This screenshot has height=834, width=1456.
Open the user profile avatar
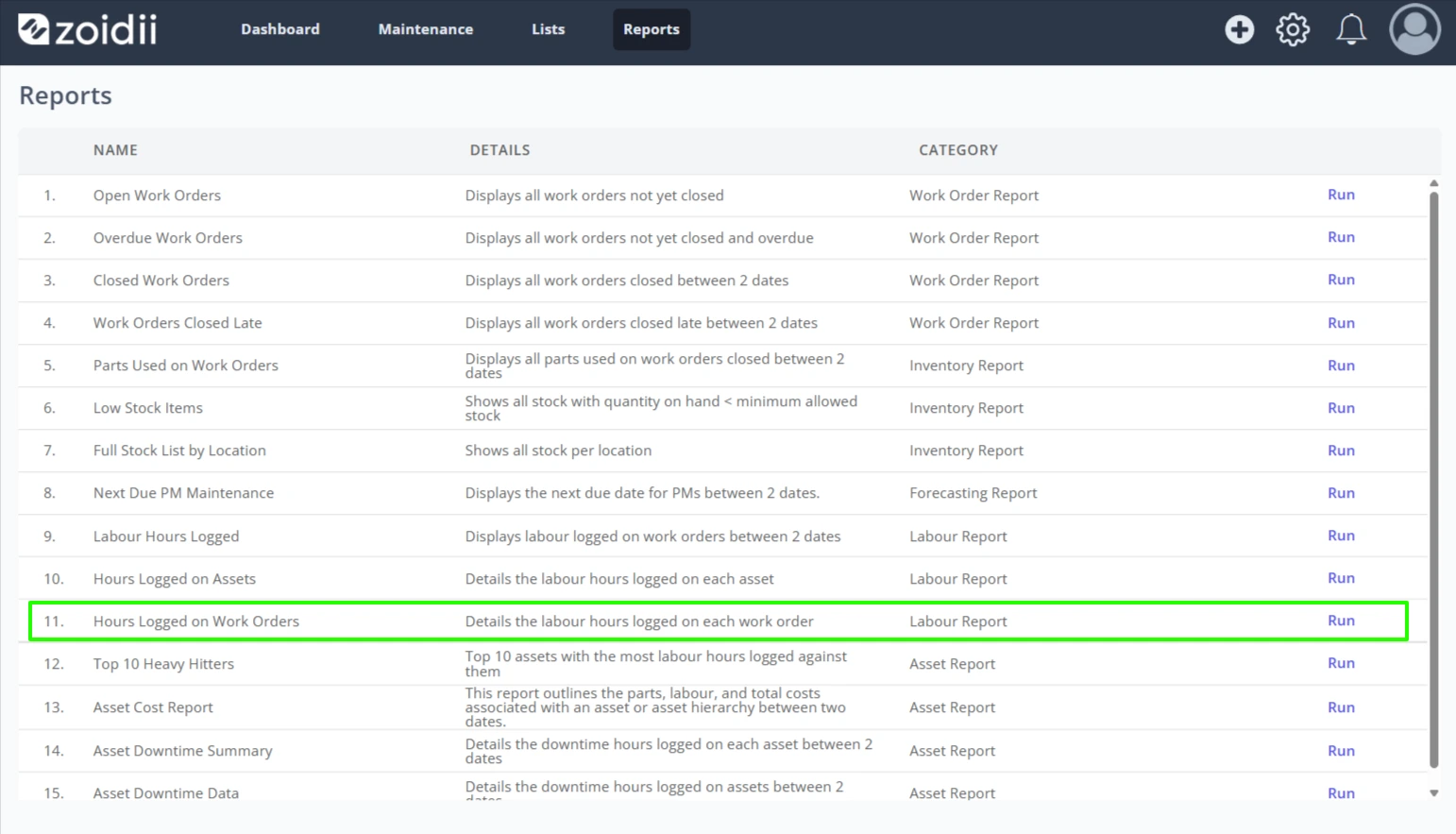[x=1414, y=29]
